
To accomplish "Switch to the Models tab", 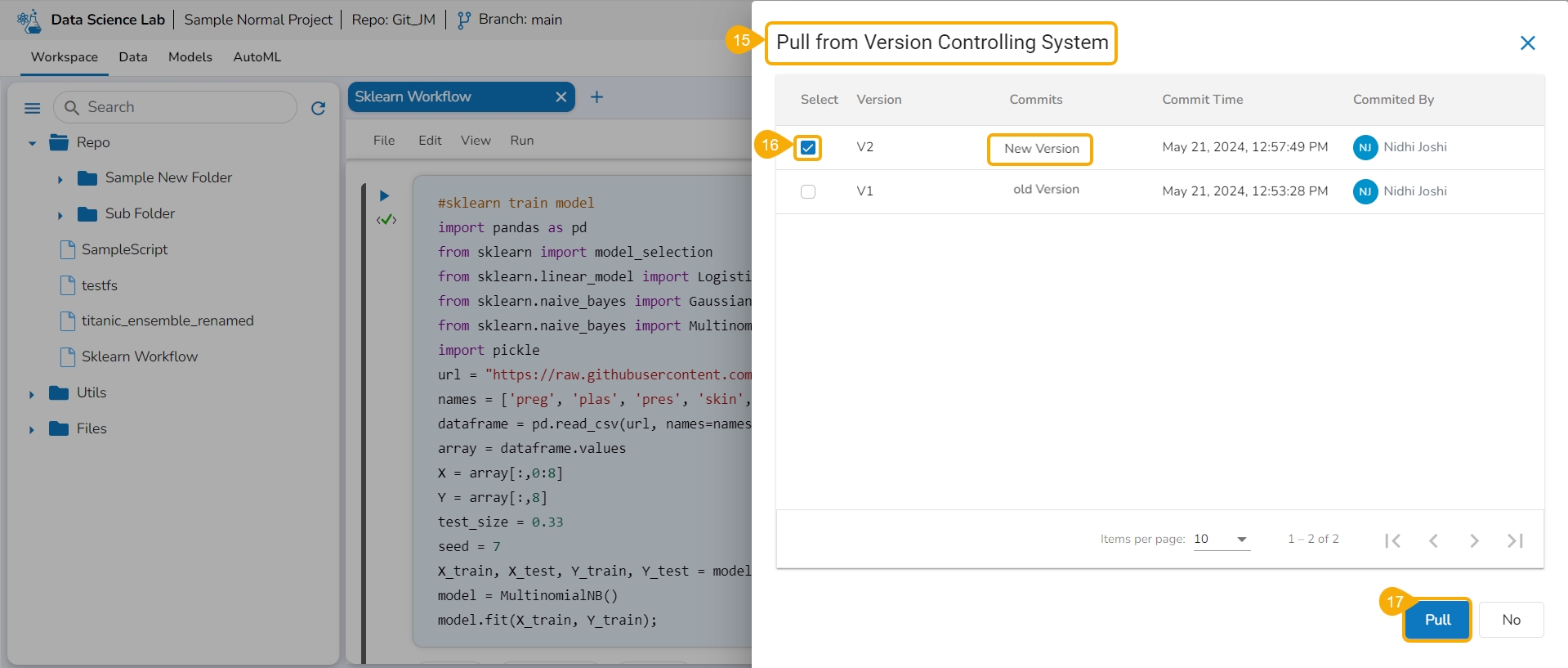I will pos(190,57).
